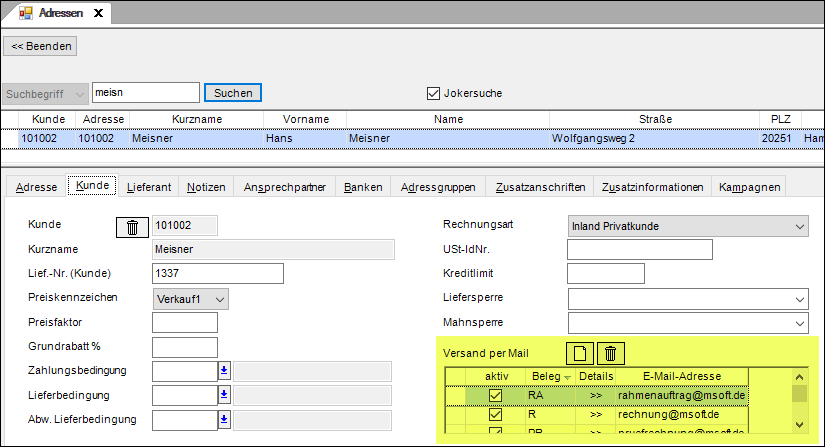The image size is (825, 447).
Task: Click the << Beenden button
Action: click(x=41, y=46)
